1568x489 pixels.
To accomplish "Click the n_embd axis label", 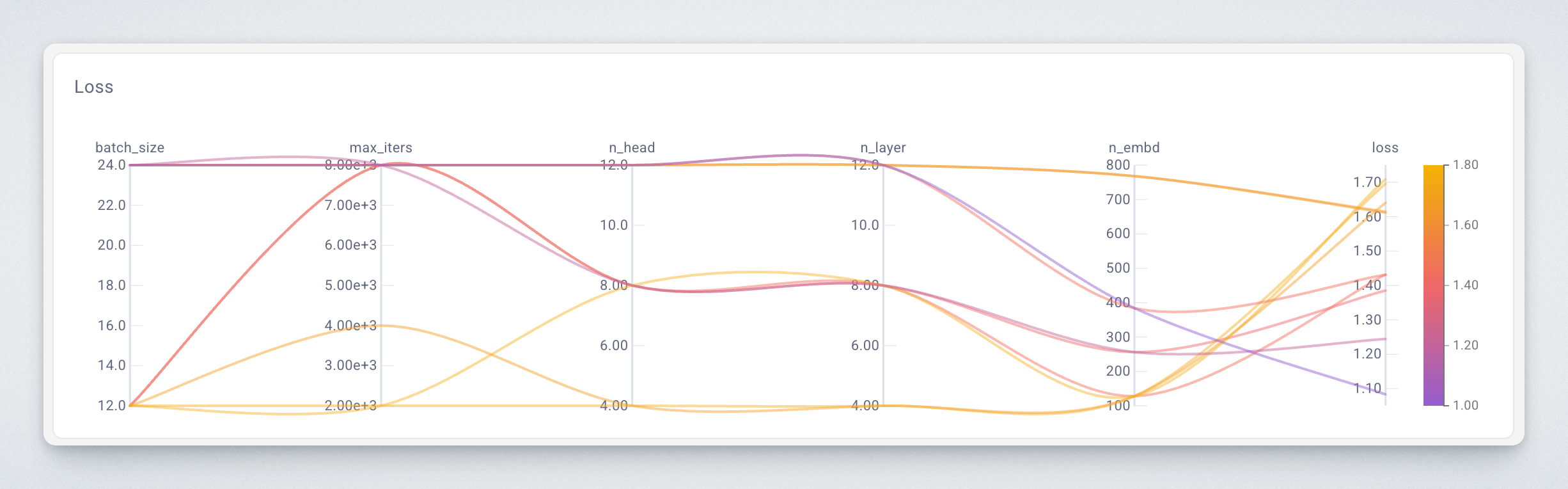I will tap(1134, 148).
